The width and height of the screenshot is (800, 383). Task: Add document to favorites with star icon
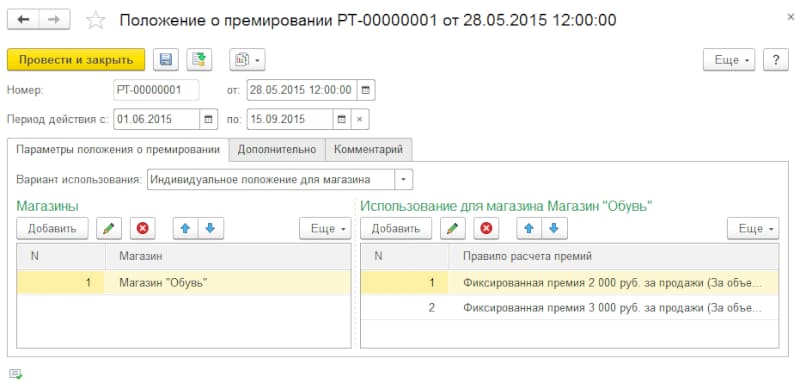(95, 20)
